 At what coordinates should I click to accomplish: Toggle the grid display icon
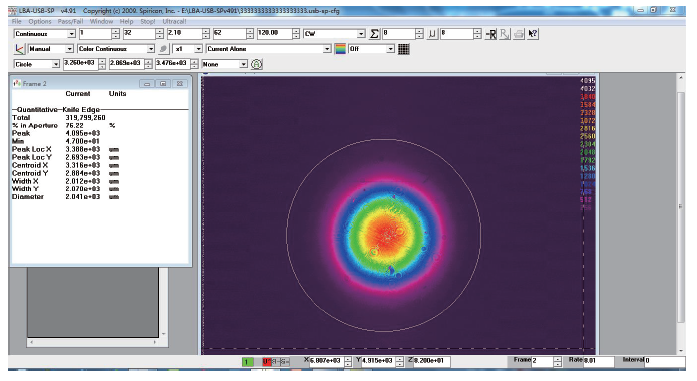[x=404, y=49]
